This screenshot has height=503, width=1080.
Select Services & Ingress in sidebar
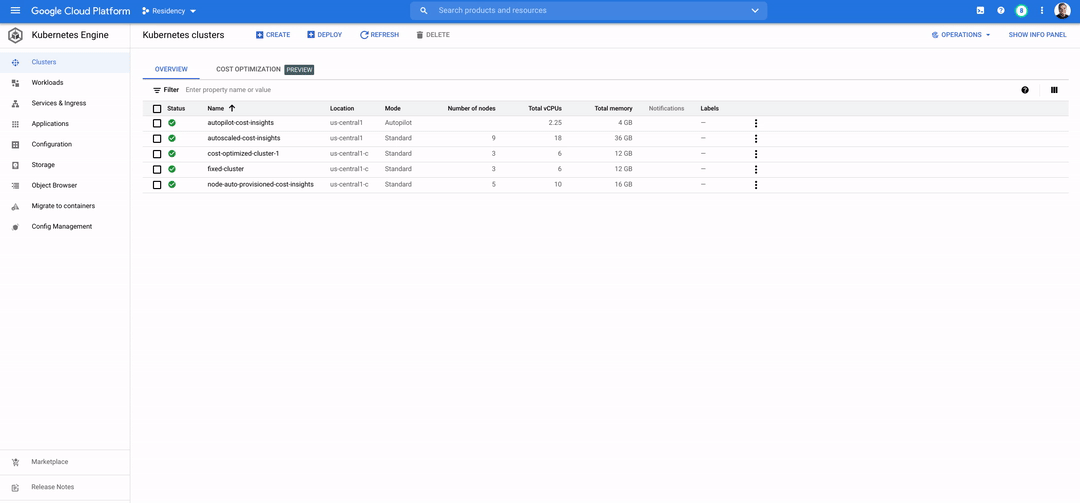coord(58,103)
